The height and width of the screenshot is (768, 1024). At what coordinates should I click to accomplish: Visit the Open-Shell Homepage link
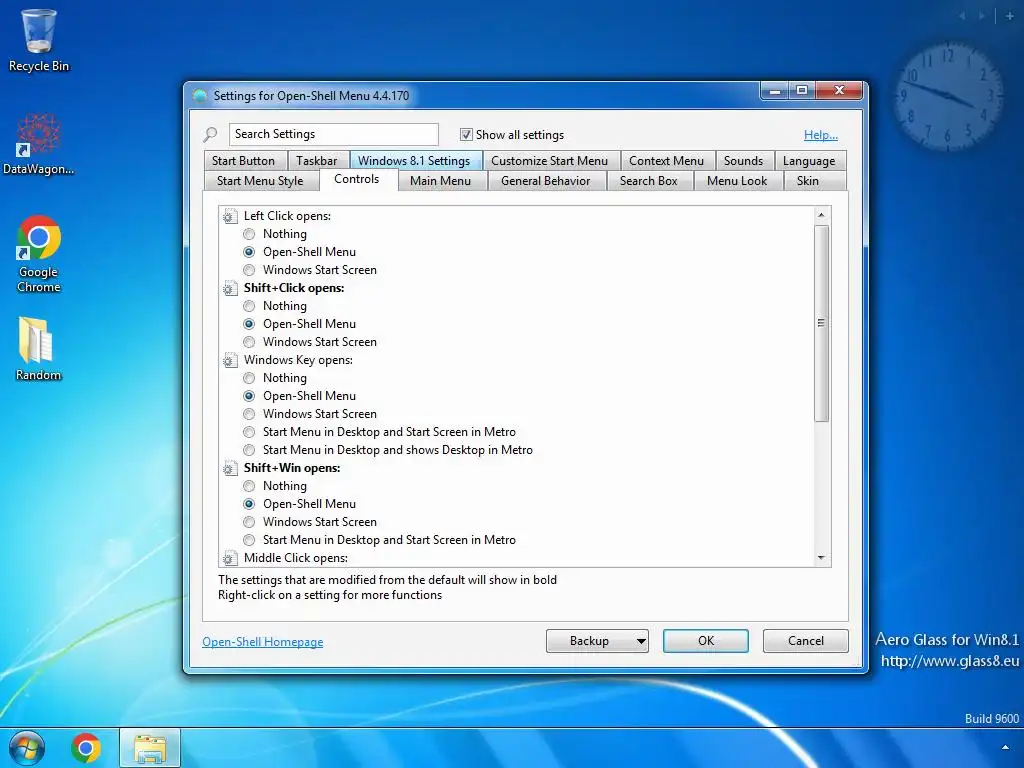[x=263, y=642]
